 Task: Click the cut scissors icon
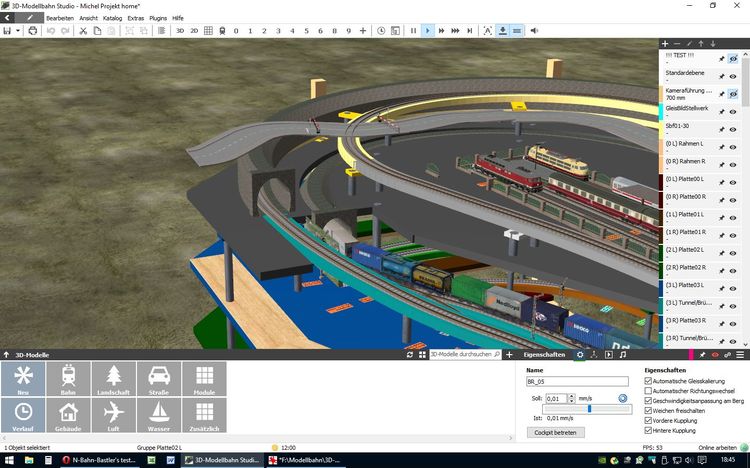[x=83, y=31]
